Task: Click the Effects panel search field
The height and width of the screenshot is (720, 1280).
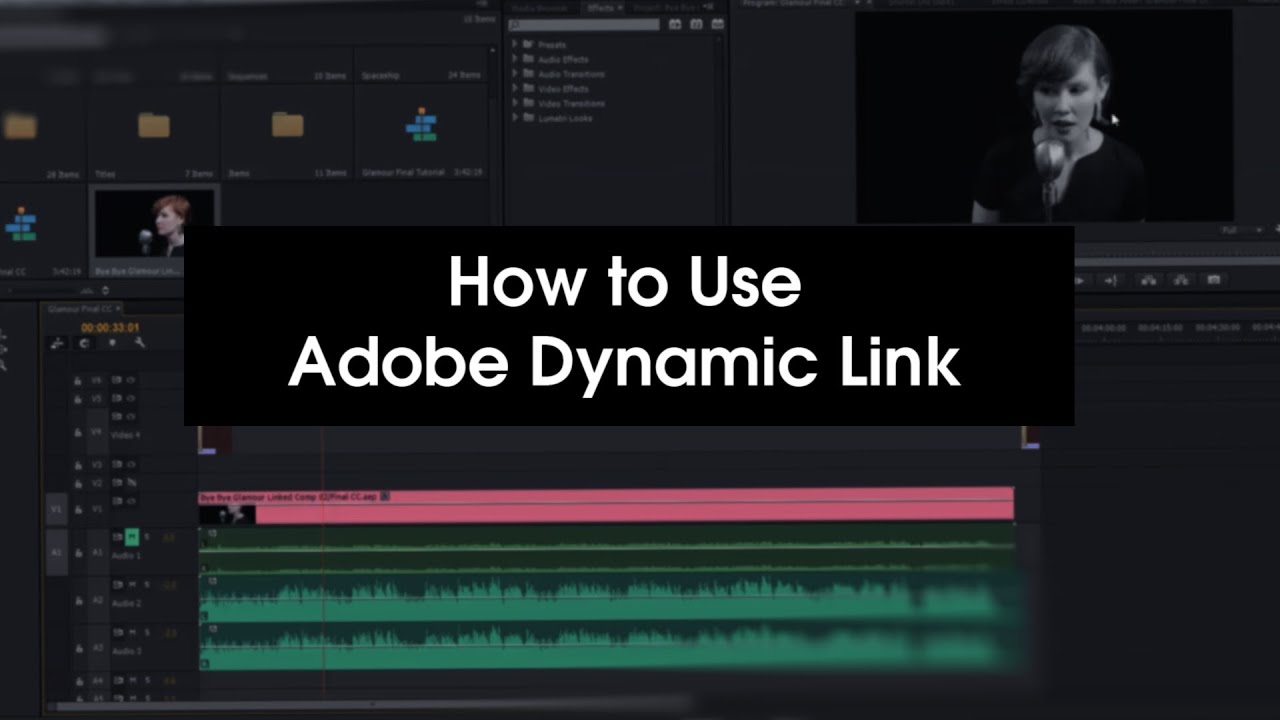Action: pyautogui.click(x=584, y=24)
